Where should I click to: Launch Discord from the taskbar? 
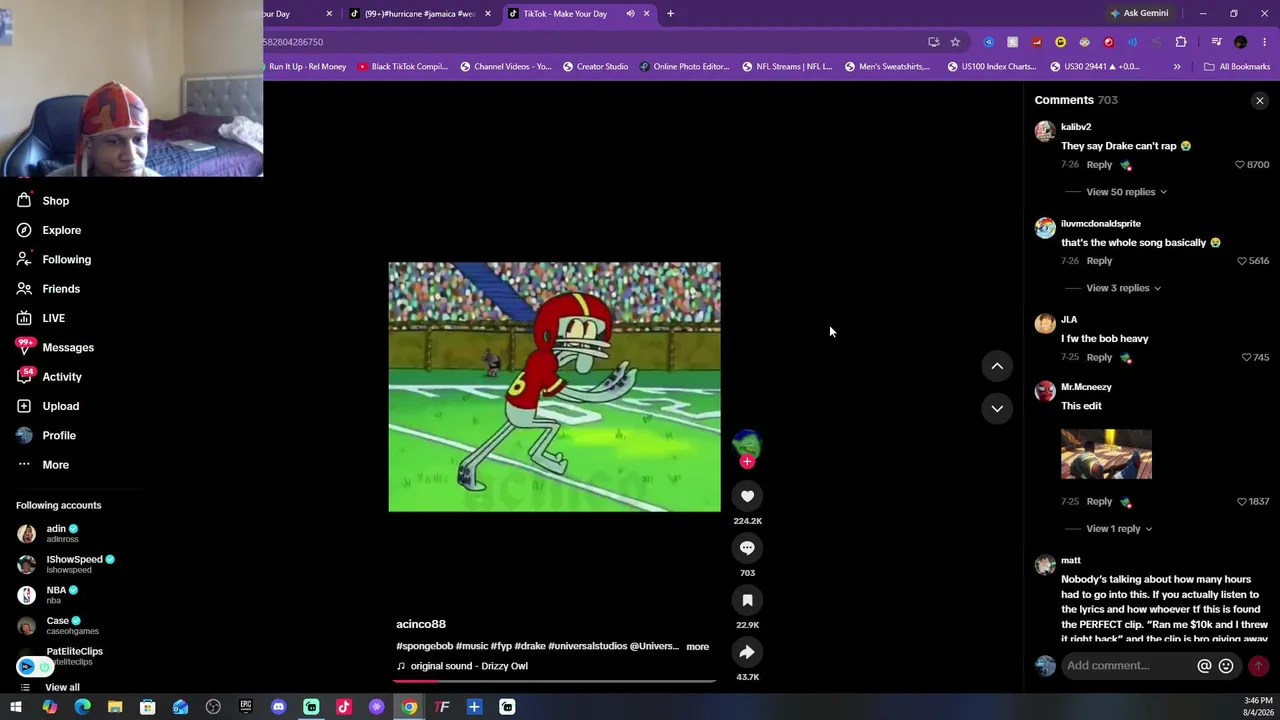click(278, 707)
